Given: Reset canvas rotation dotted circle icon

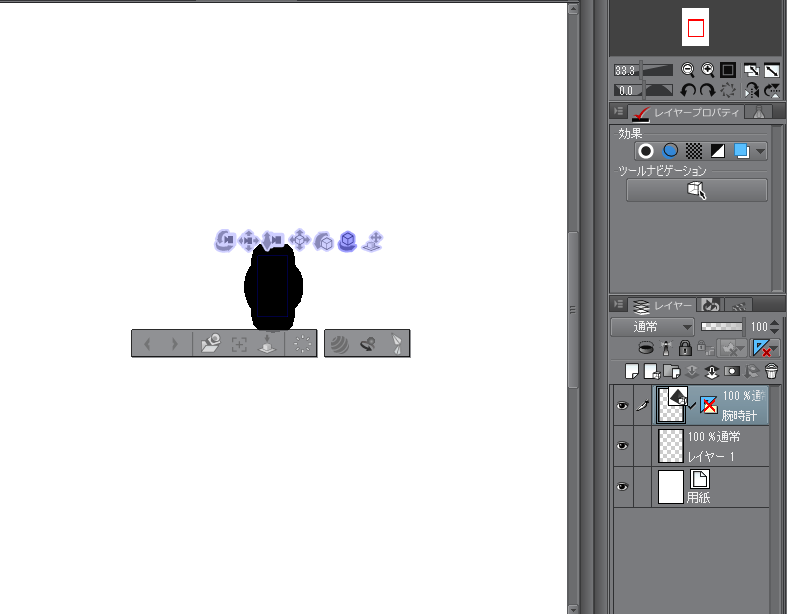Looking at the screenshot, I should point(728,90).
